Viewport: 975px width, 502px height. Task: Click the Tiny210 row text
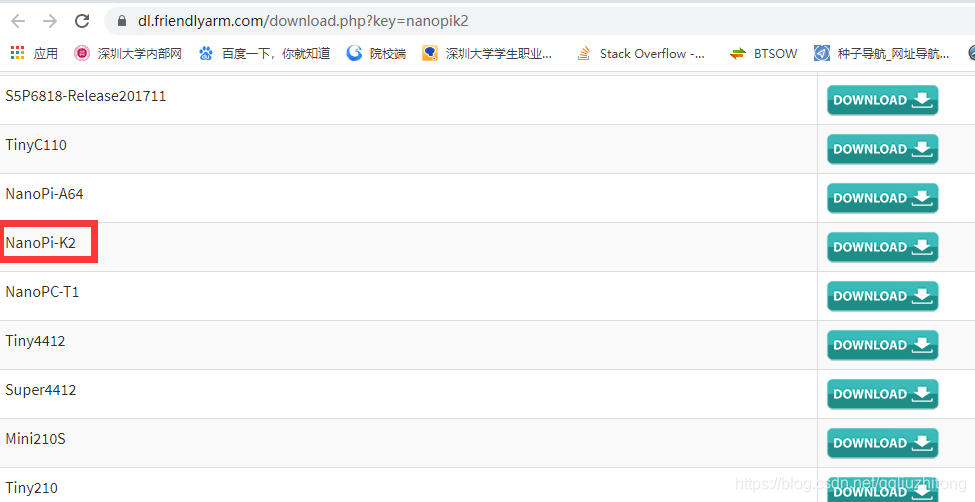pyautogui.click(x=32, y=488)
